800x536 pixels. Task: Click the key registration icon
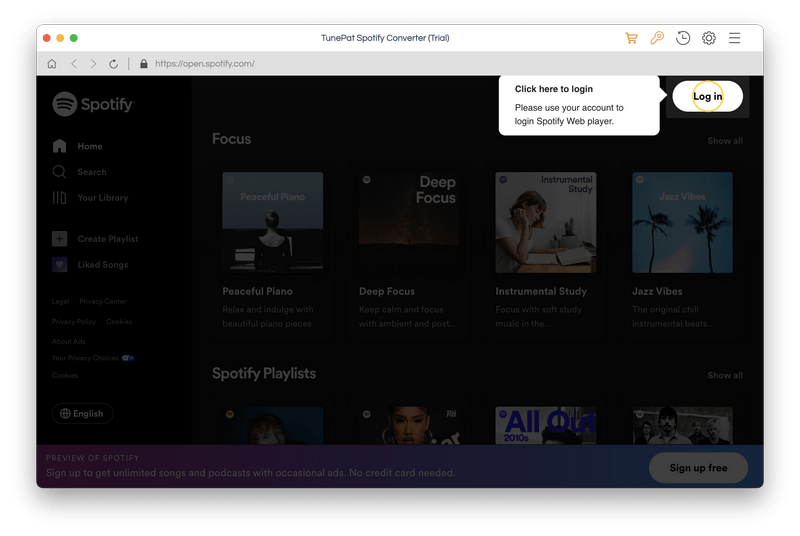coord(657,38)
